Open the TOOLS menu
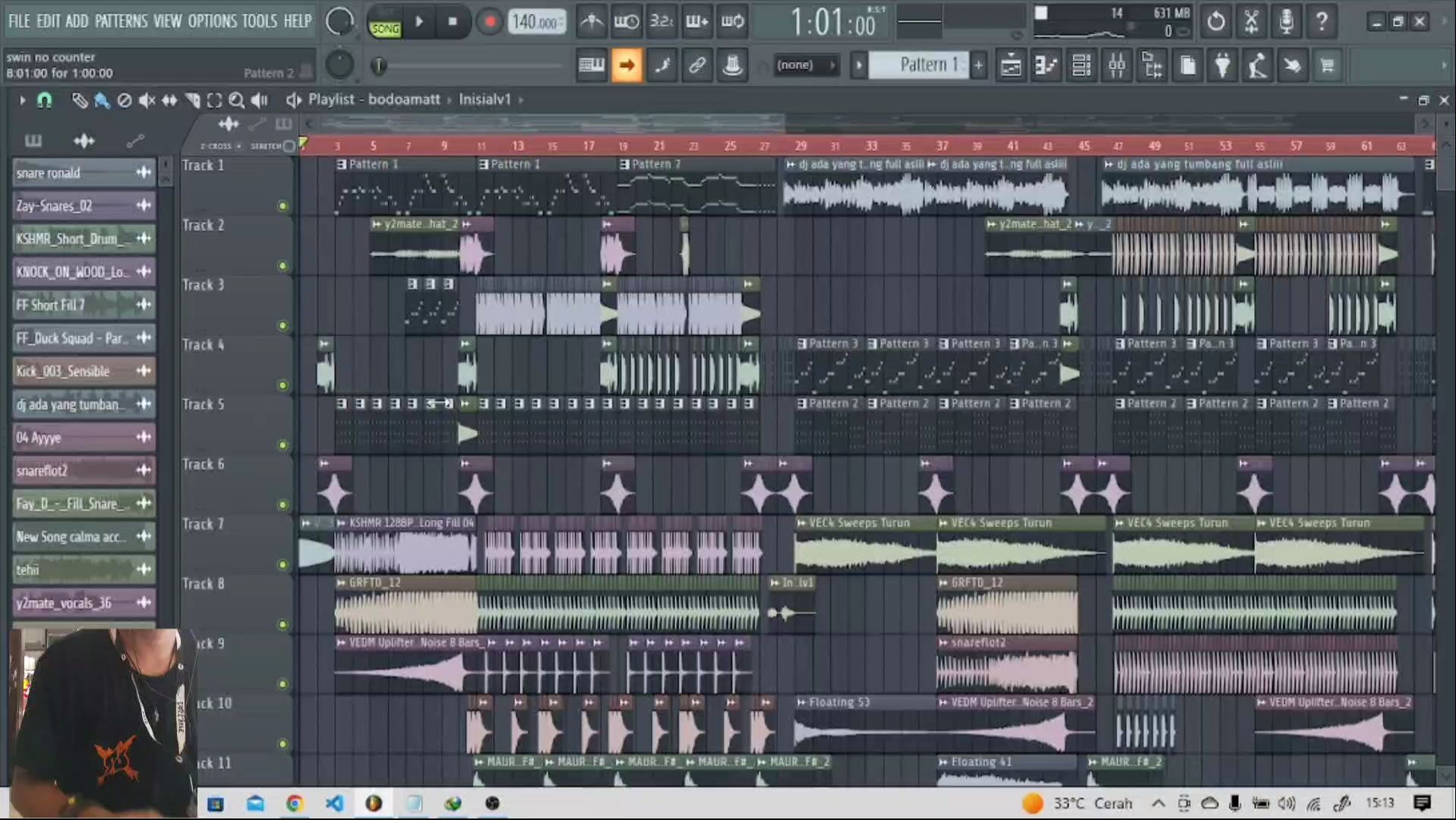This screenshot has height=820, width=1456. 259,21
